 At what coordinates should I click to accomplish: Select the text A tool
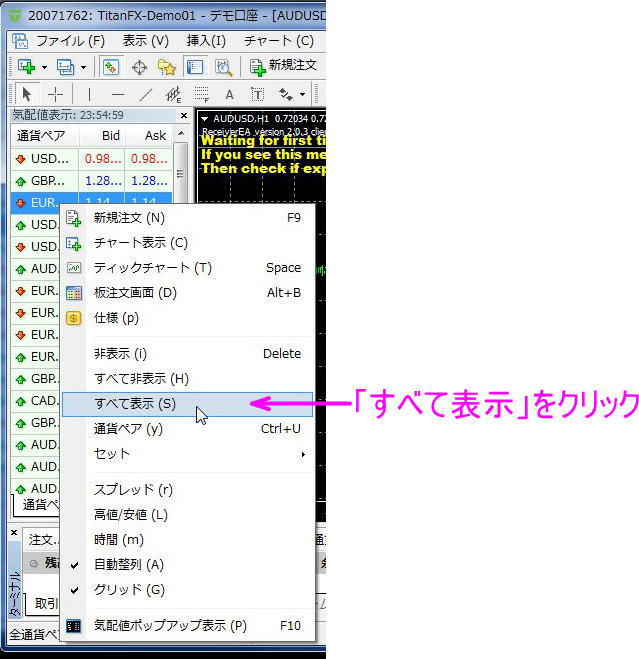(x=229, y=94)
